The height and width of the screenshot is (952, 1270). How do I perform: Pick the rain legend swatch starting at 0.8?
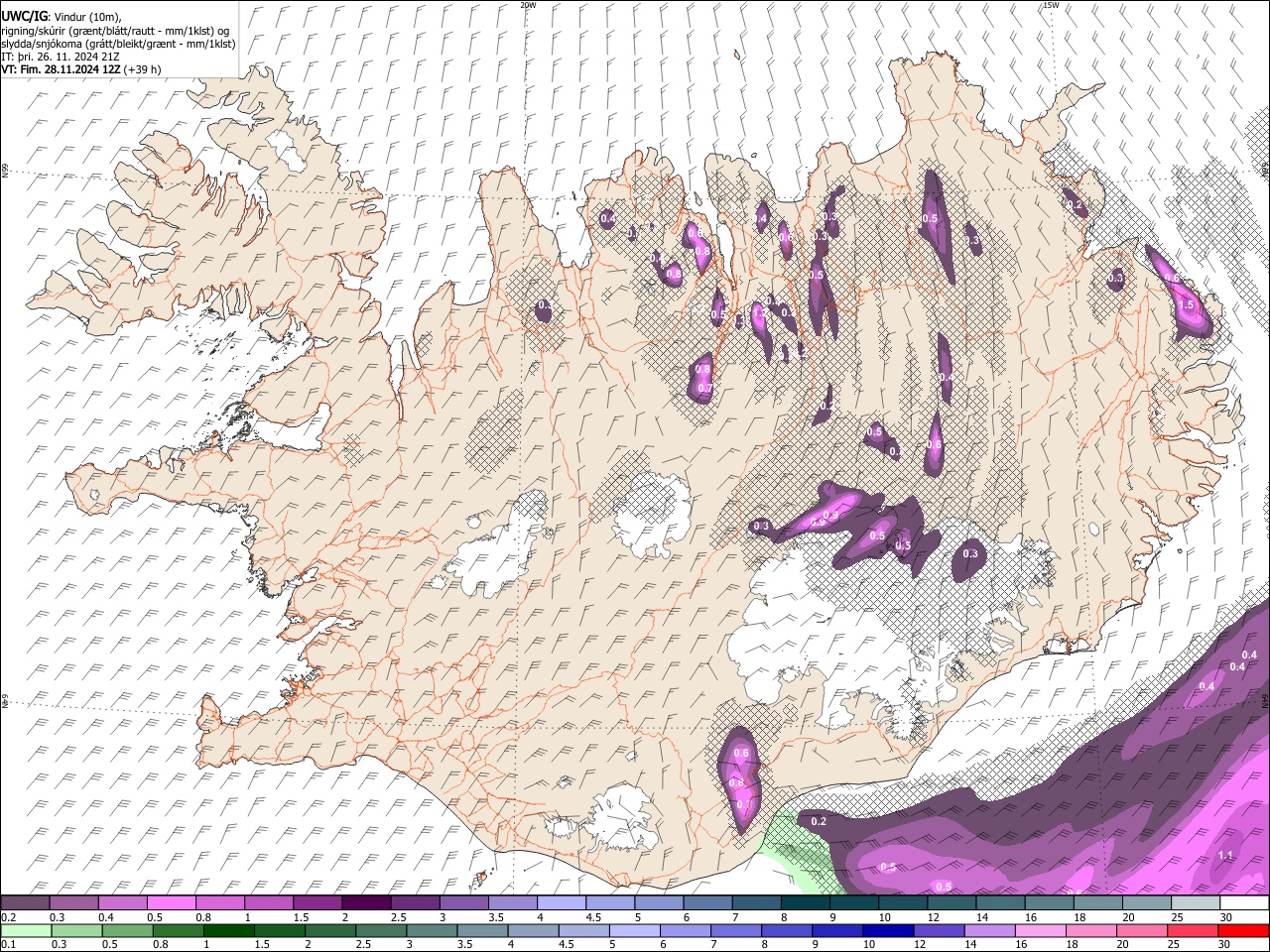178,930
